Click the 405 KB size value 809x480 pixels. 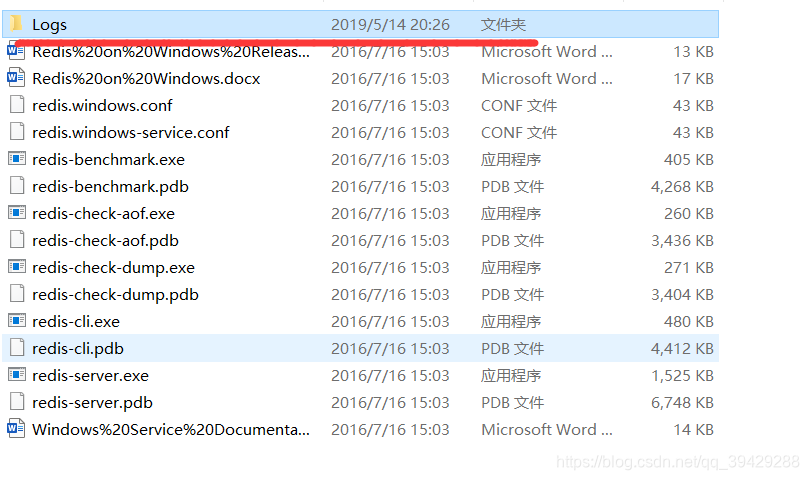[x=689, y=159]
